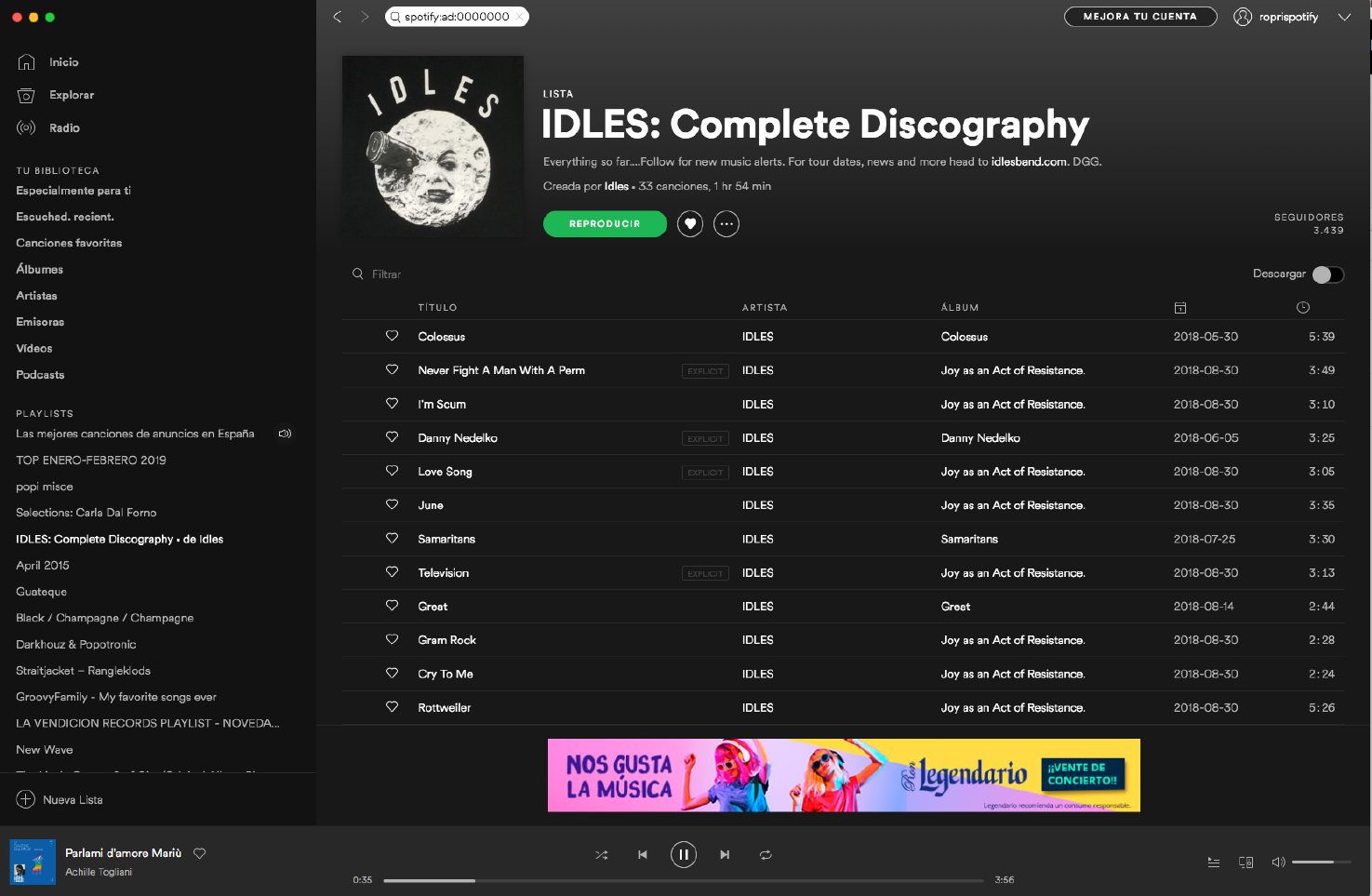Open the playlist more options ellipsis
The height and width of the screenshot is (896, 1372).
[x=726, y=224]
